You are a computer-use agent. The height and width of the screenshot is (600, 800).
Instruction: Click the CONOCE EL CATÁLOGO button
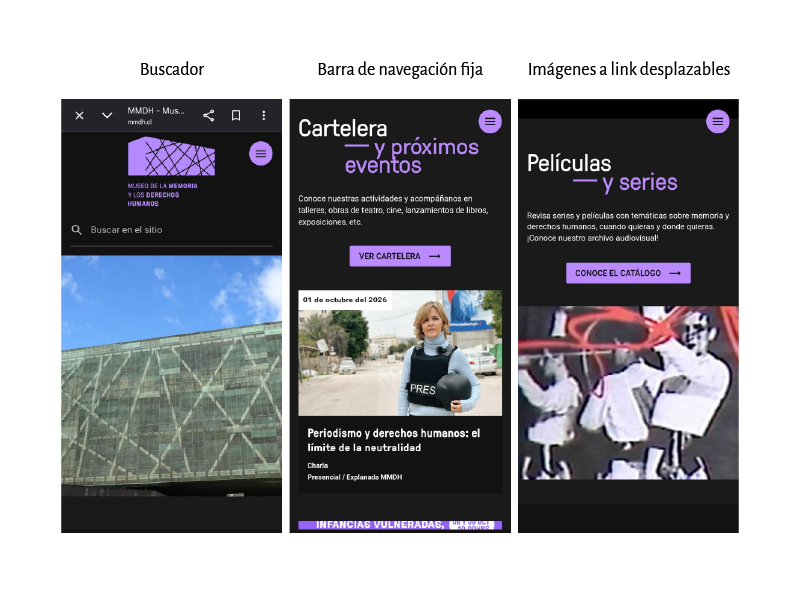click(628, 273)
